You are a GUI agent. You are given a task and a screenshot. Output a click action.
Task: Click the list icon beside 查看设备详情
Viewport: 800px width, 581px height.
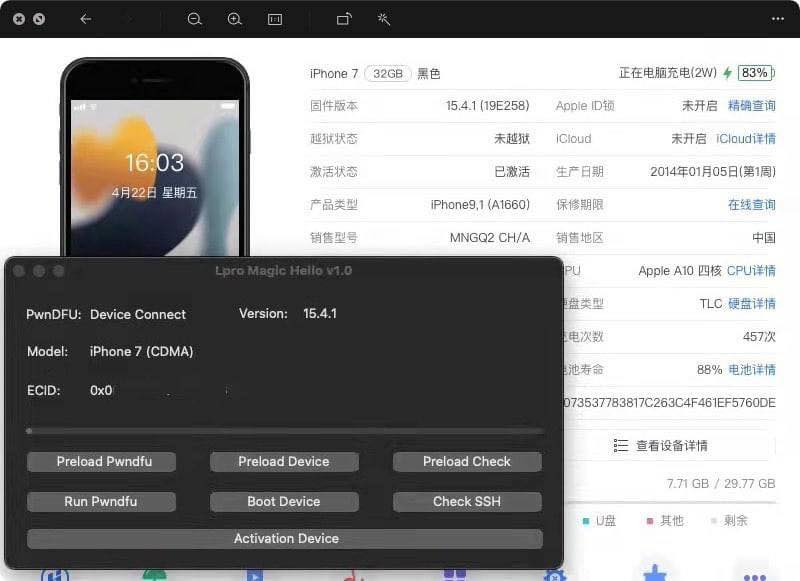pos(620,445)
